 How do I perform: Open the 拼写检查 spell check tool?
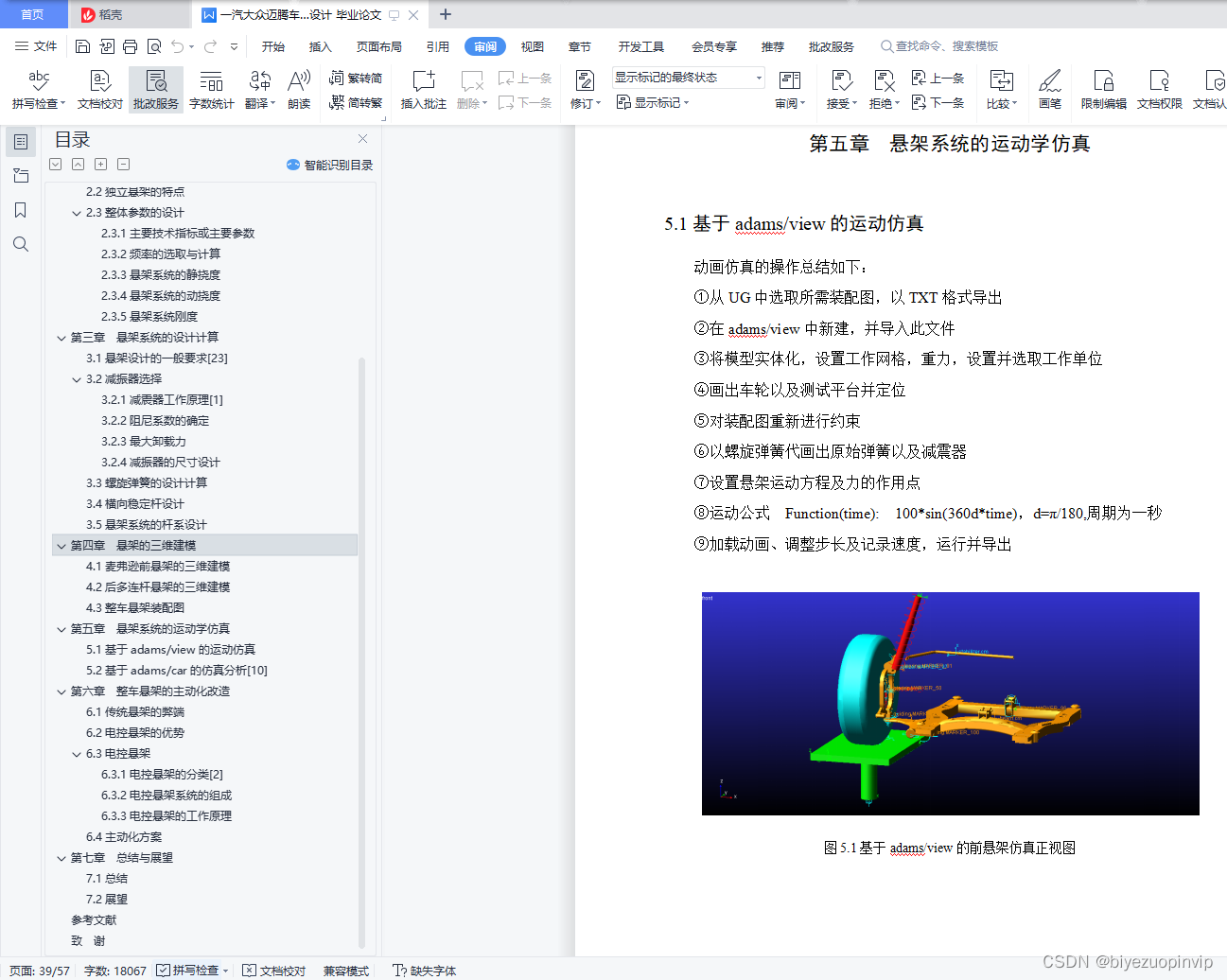point(39,90)
